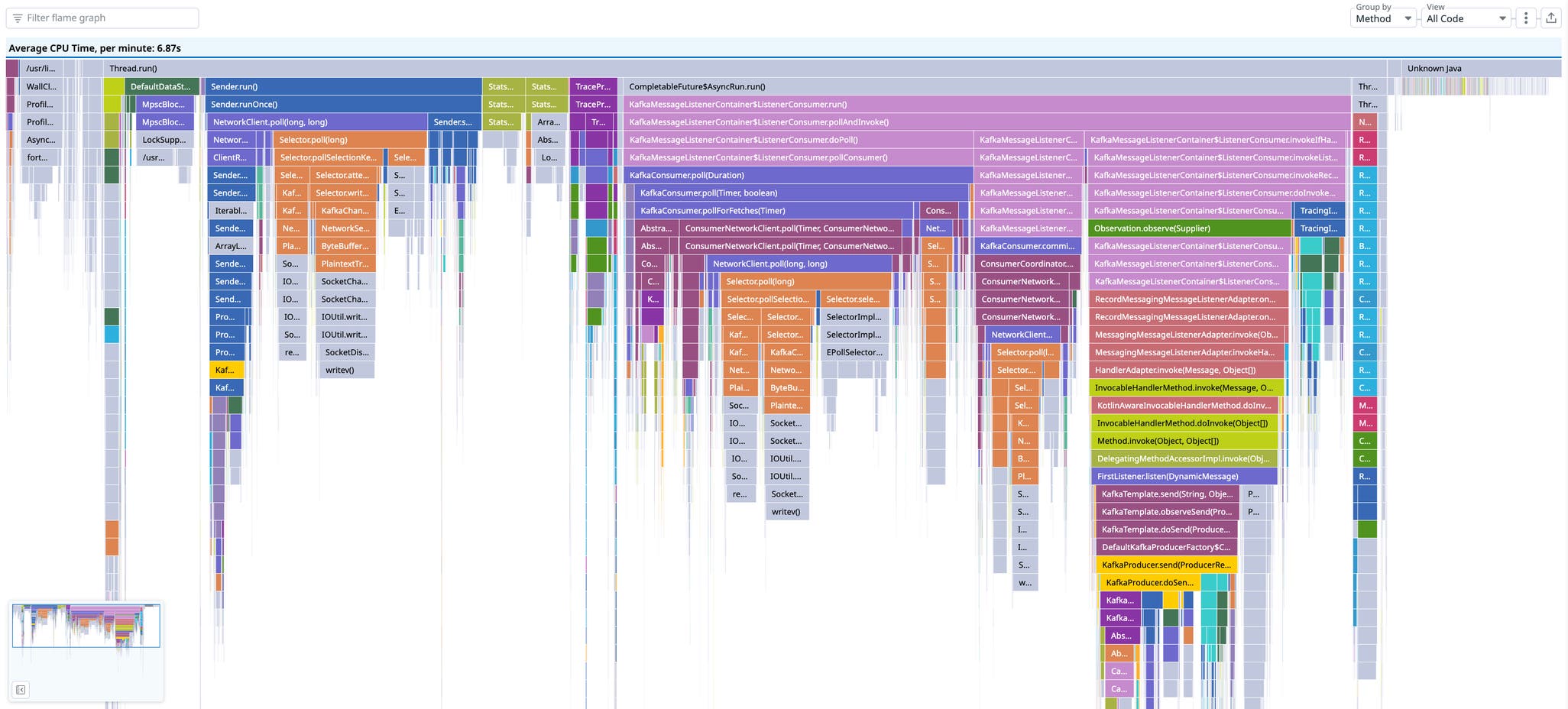Select KafkaConsumer.poll(Duration) frame

pyautogui.click(x=799, y=175)
